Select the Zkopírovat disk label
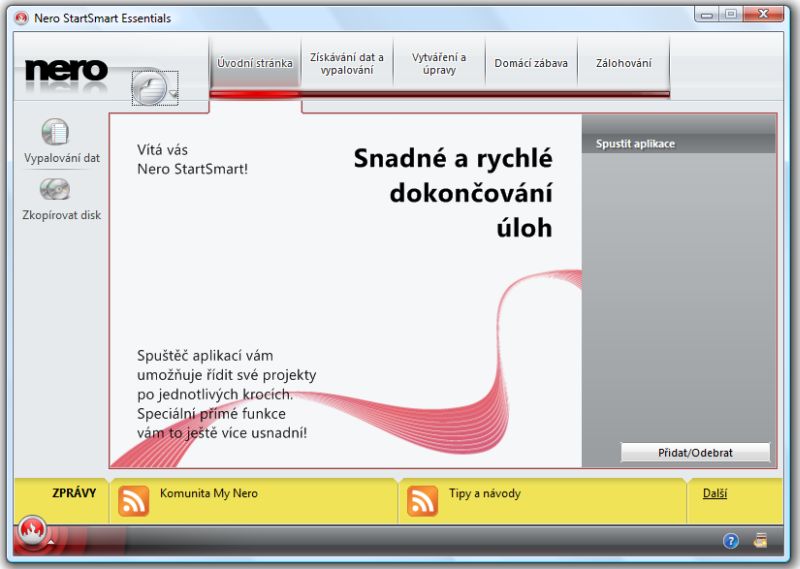The height and width of the screenshot is (569, 800). coord(62,215)
